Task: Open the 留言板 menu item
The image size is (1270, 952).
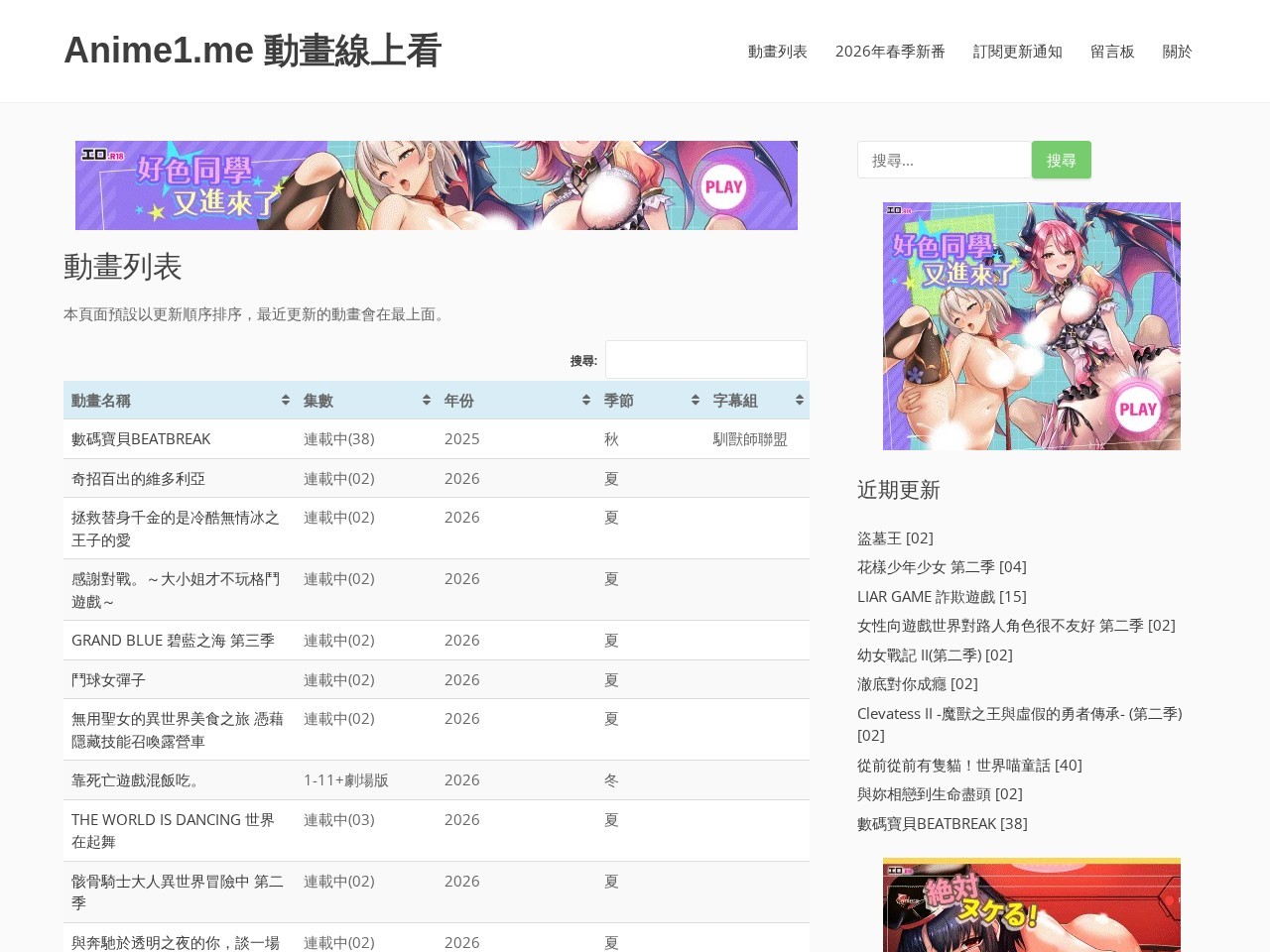Action: (x=1112, y=52)
